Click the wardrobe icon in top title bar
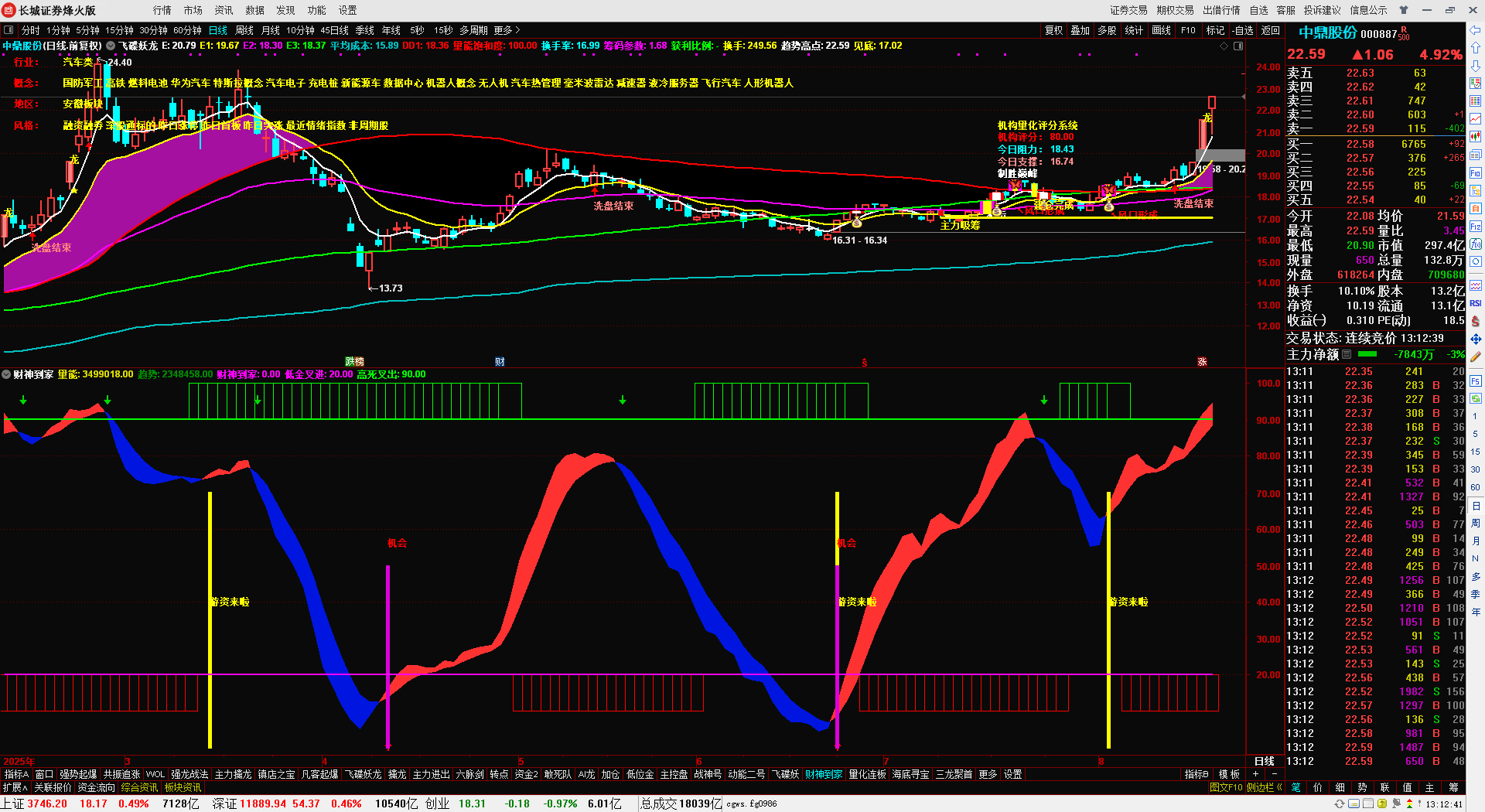Screen dimensions: 1485x812 (x=1404, y=10)
